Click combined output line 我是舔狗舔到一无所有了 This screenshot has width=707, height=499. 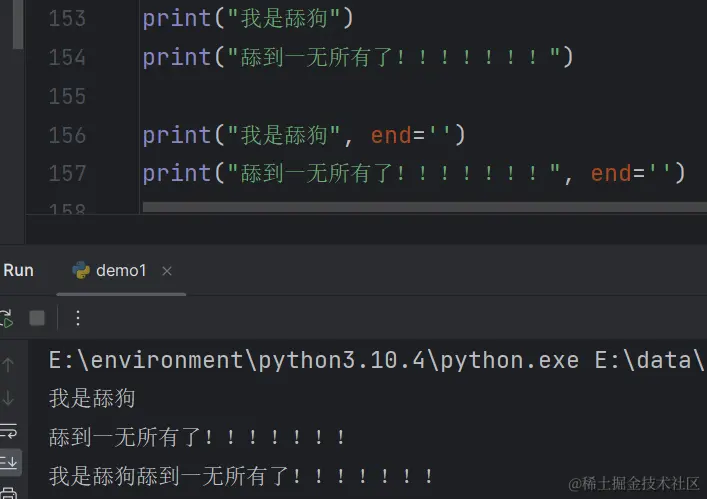pos(242,476)
